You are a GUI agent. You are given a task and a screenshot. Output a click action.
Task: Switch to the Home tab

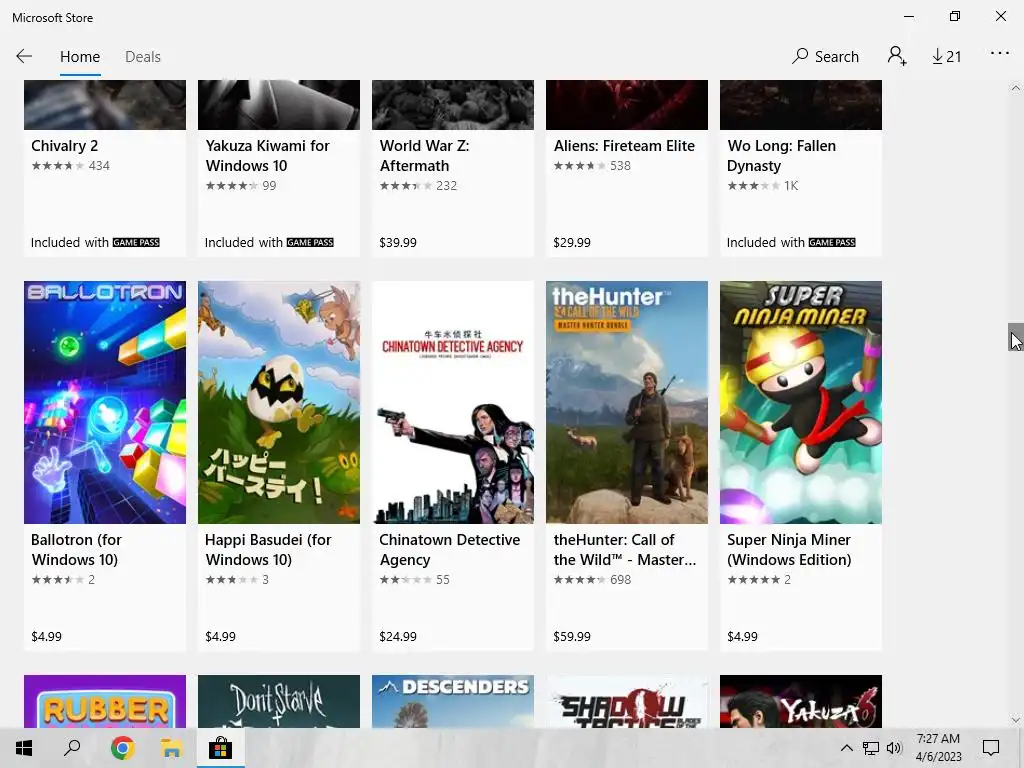(x=80, y=57)
